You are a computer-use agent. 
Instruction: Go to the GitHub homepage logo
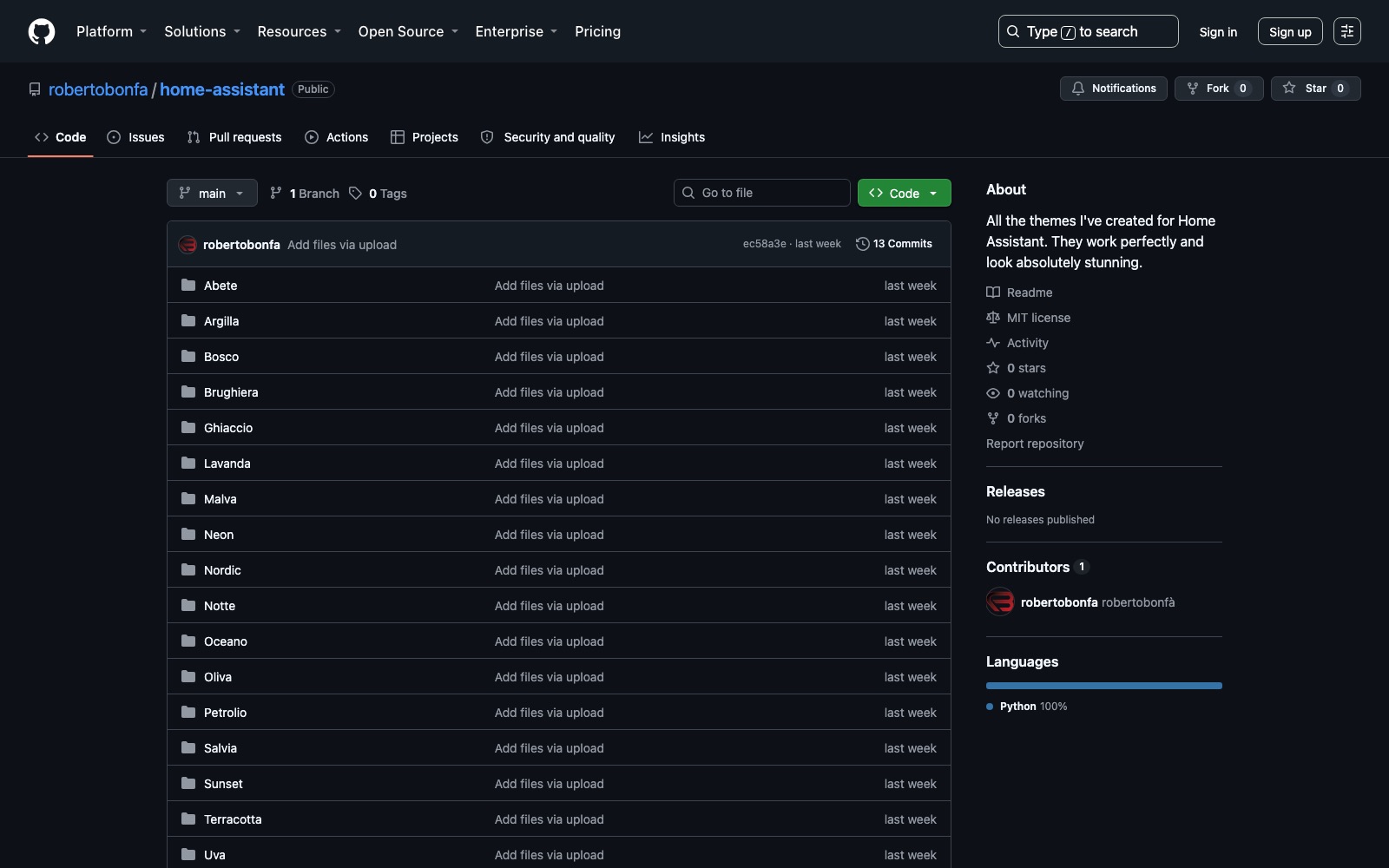(42, 31)
